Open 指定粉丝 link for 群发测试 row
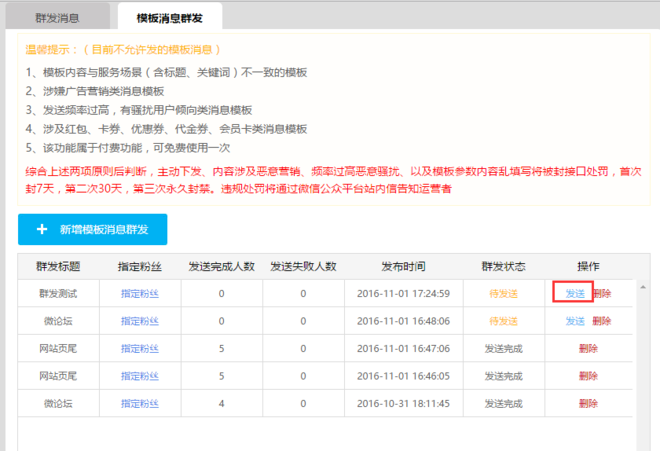660x451 pixels. click(140, 294)
